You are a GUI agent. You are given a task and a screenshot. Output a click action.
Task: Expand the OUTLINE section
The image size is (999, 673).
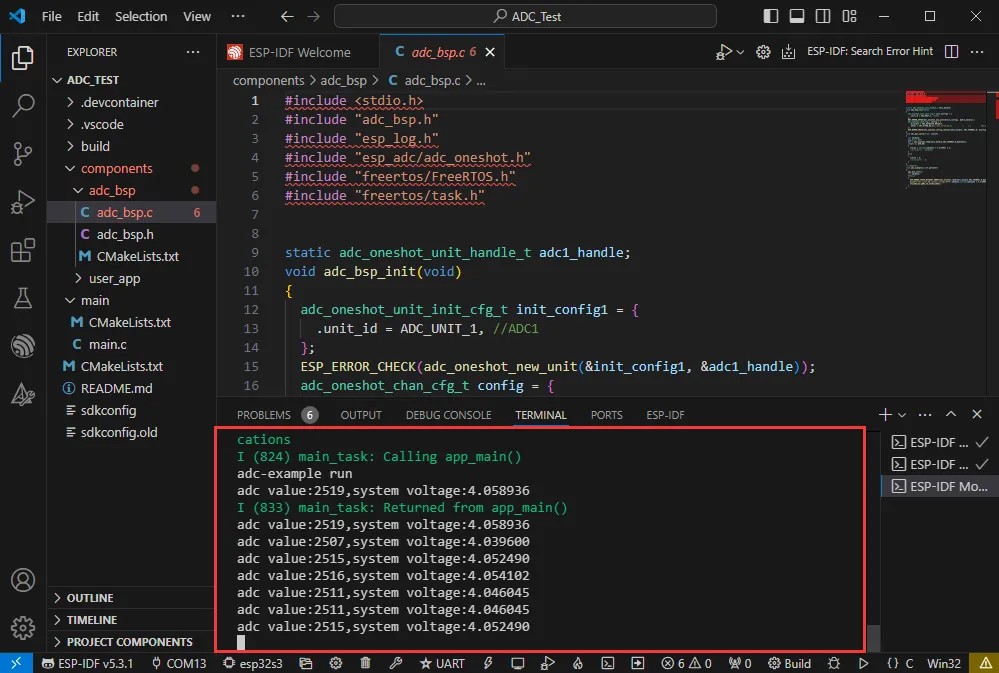pyautogui.click(x=90, y=598)
